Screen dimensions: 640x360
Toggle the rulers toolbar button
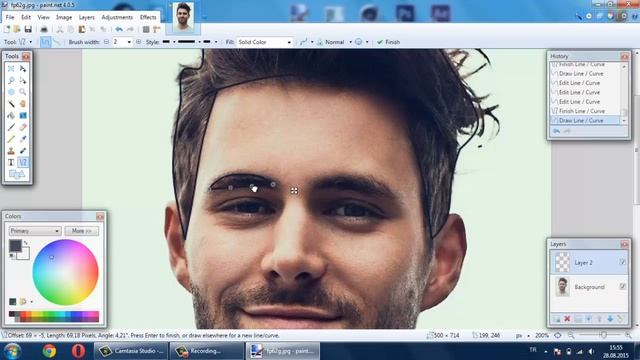click(x=156, y=29)
